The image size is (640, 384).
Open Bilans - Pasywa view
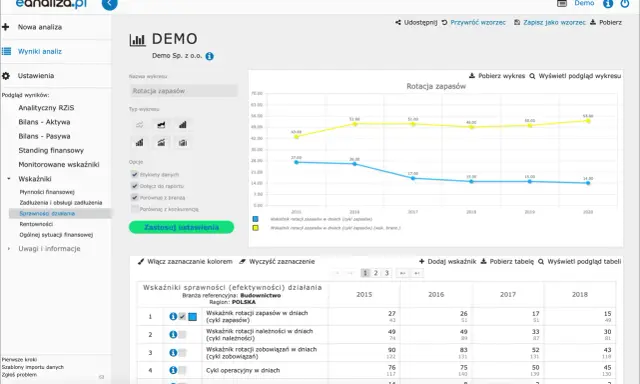pos(44,136)
